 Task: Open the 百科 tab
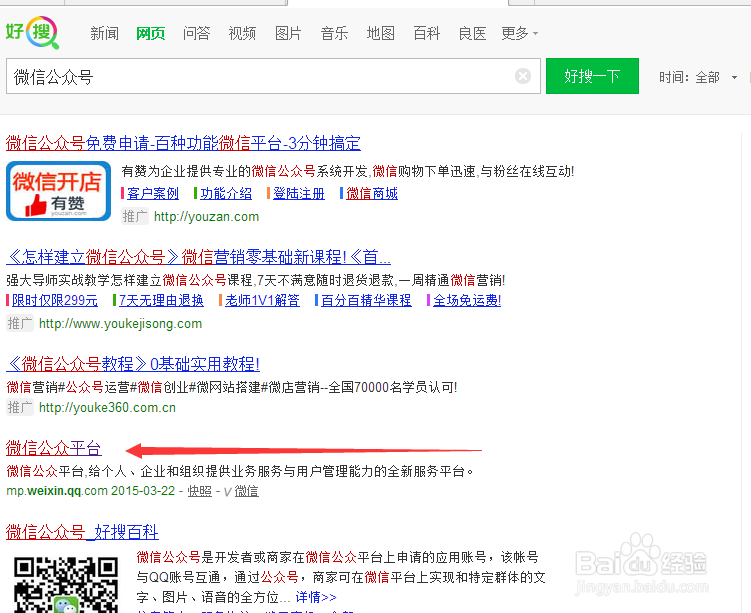[x=426, y=33]
